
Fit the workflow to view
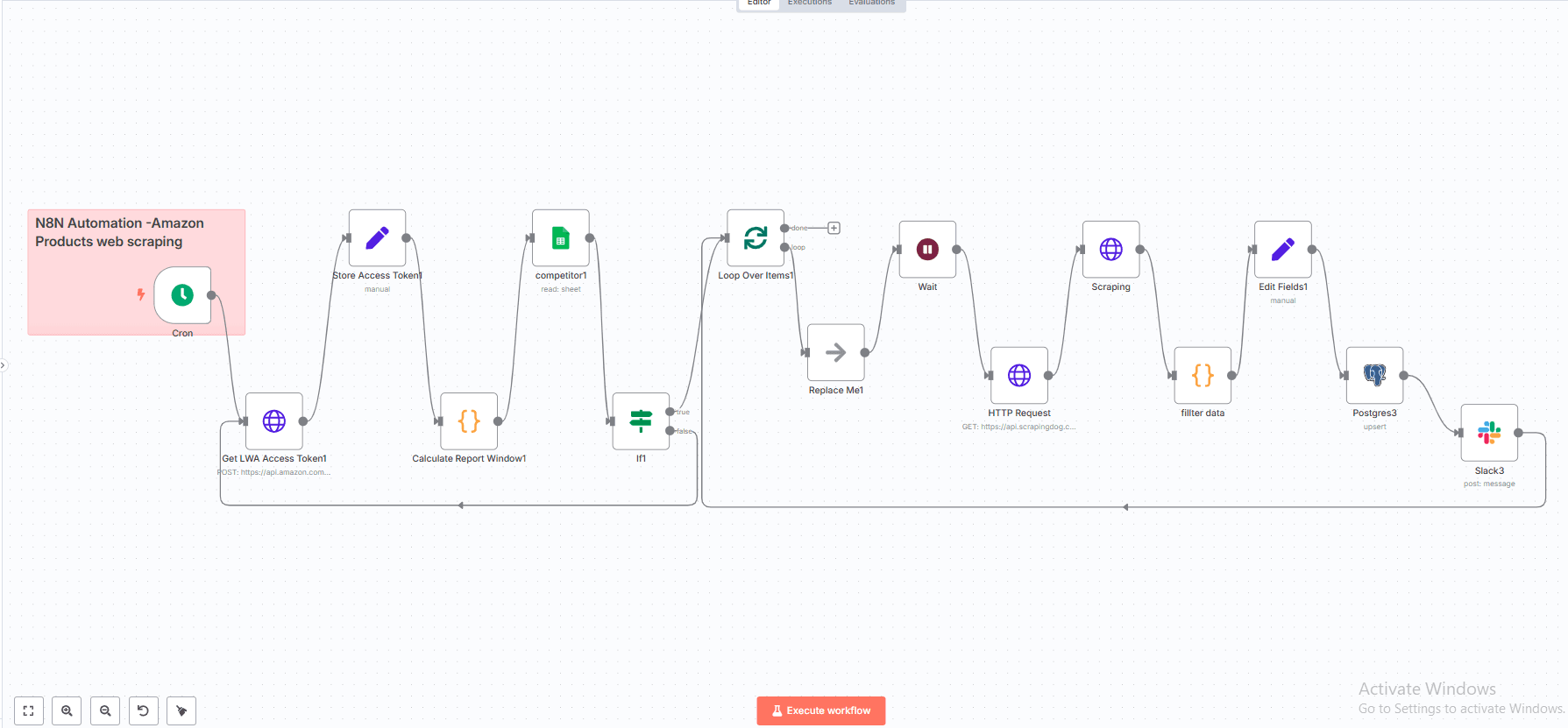(29, 710)
